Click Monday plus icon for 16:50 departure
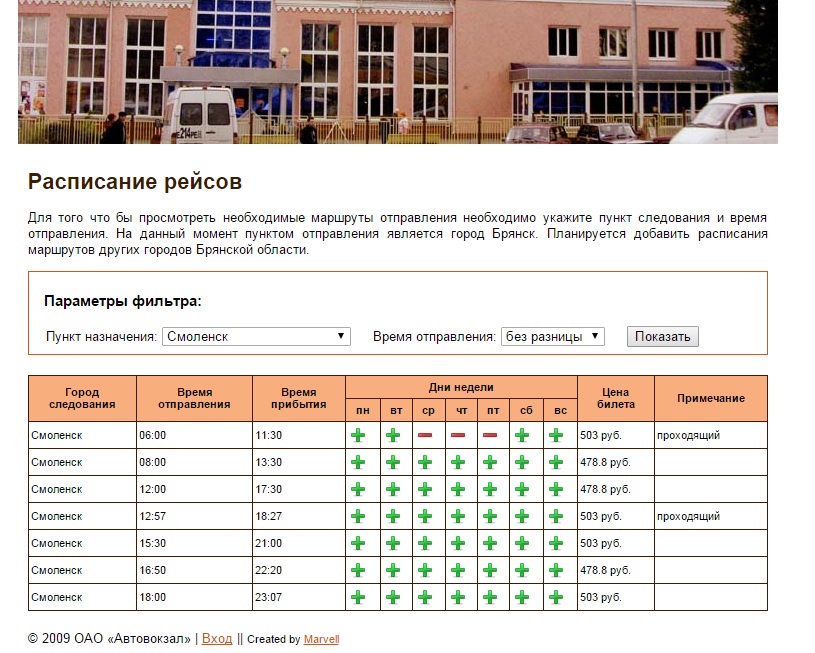This screenshot has width=815, height=653. click(x=358, y=570)
